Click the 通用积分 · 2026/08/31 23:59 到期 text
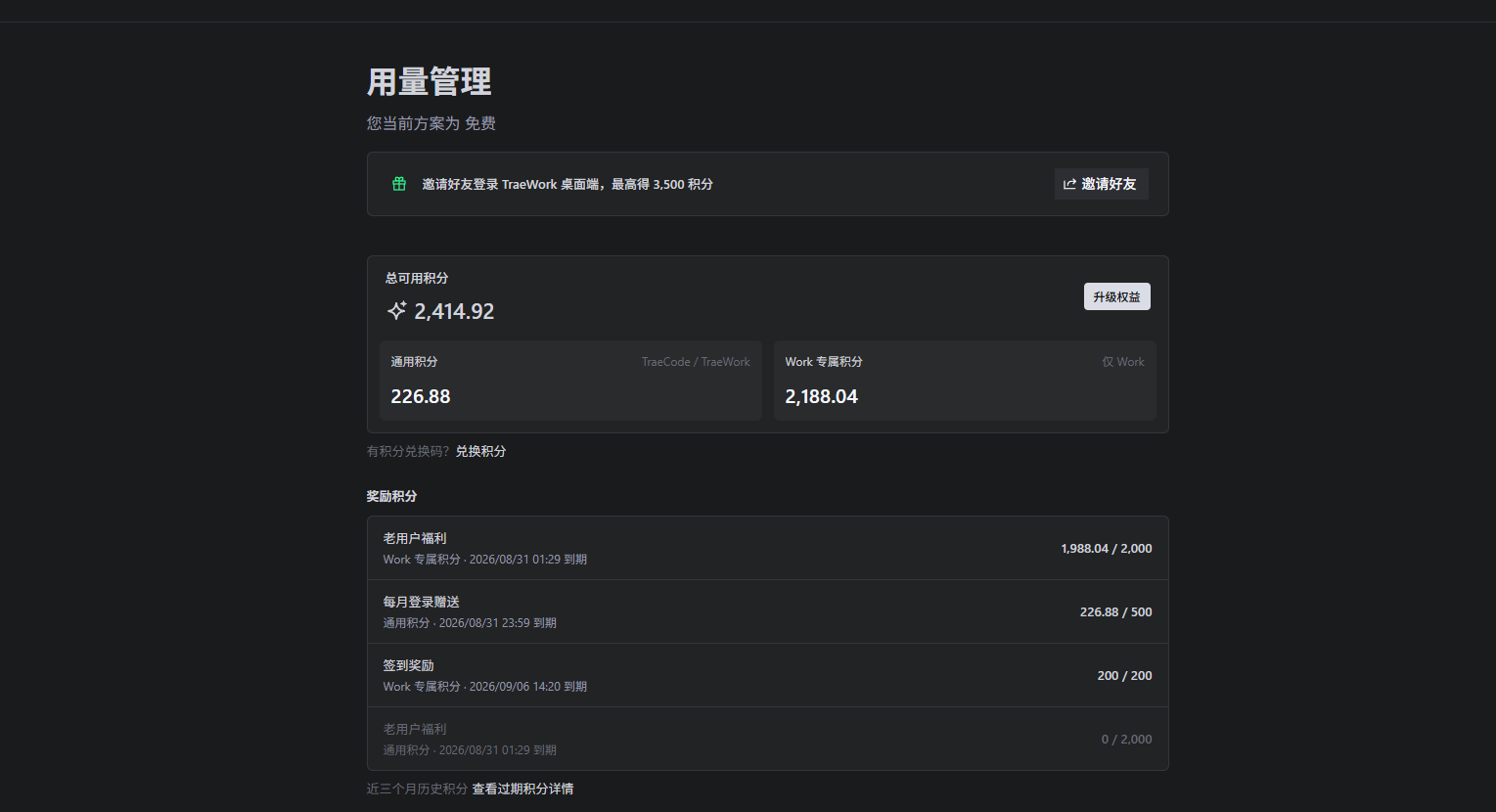Image resolution: width=1496 pixels, height=812 pixels. (x=470, y=623)
